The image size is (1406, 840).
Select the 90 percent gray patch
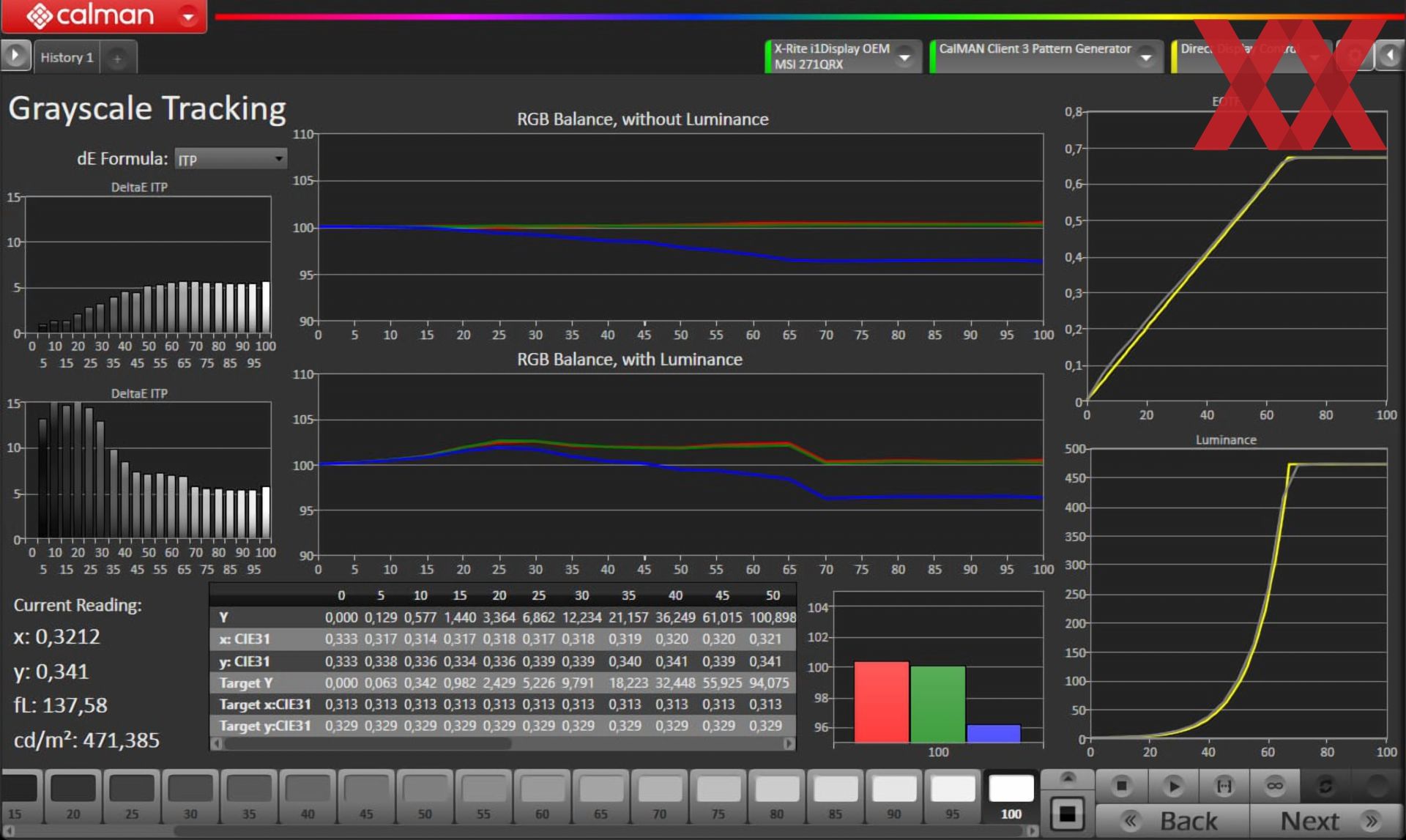click(893, 796)
